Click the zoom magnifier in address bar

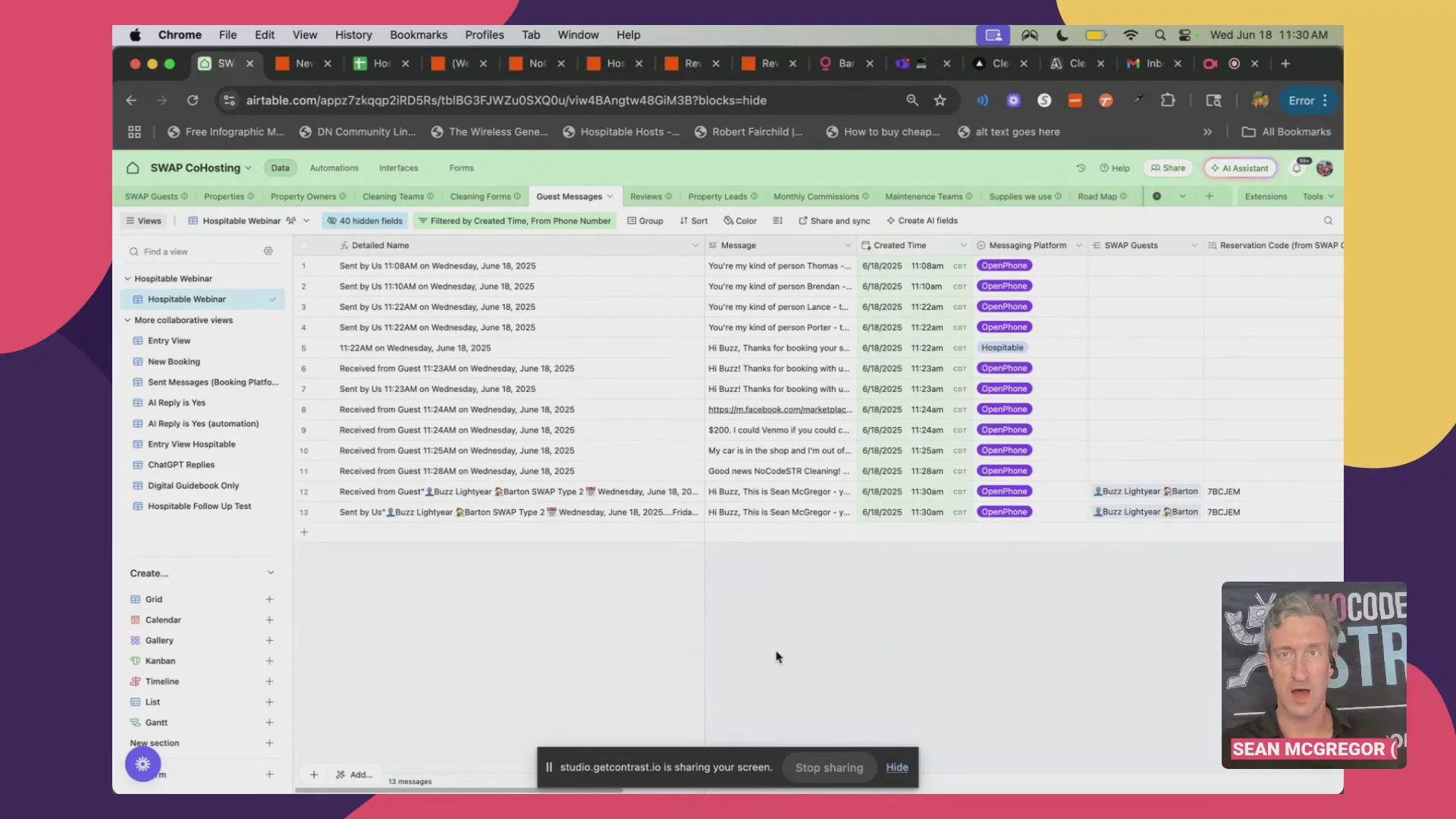pos(912,100)
